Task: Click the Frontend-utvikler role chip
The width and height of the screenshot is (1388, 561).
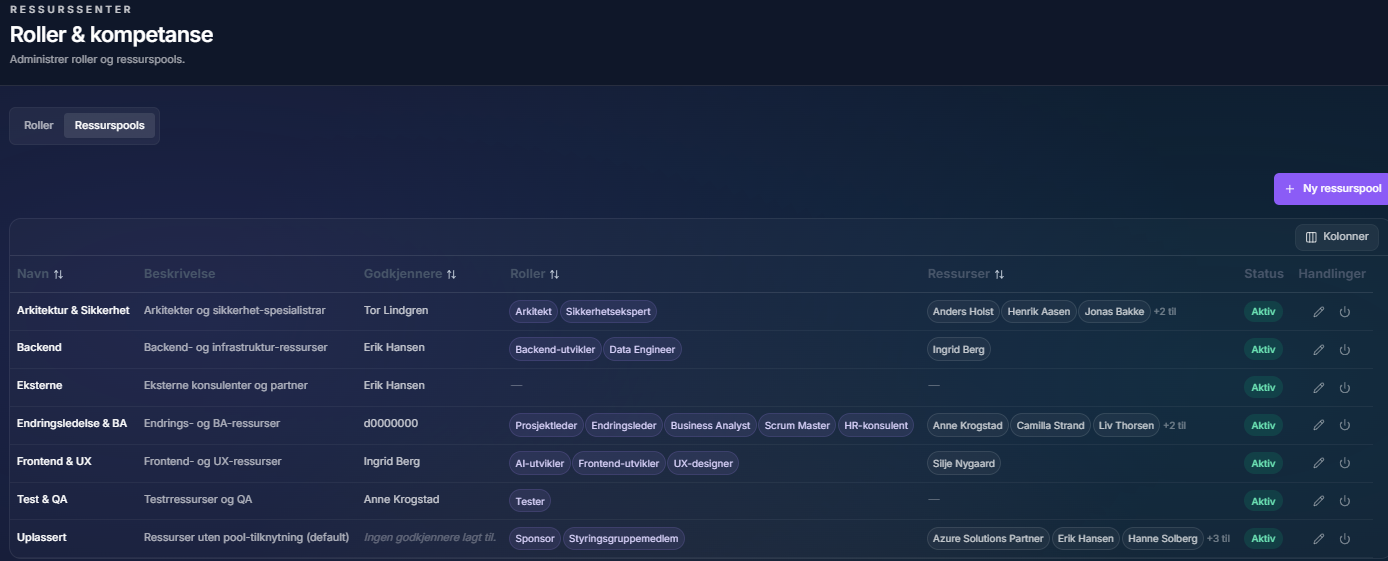Action: (619, 464)
